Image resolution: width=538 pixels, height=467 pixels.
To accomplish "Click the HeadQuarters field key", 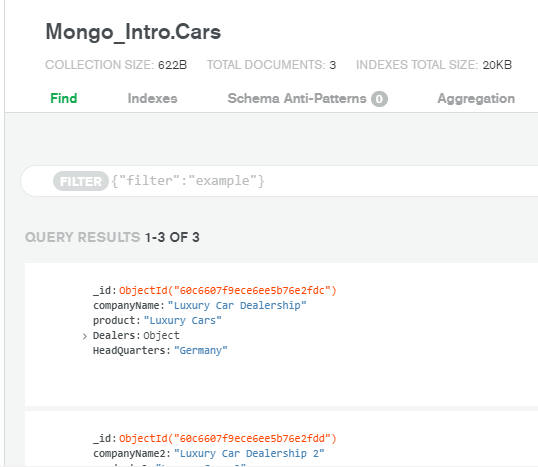I will pyautogui.click(x=130, y=350).
